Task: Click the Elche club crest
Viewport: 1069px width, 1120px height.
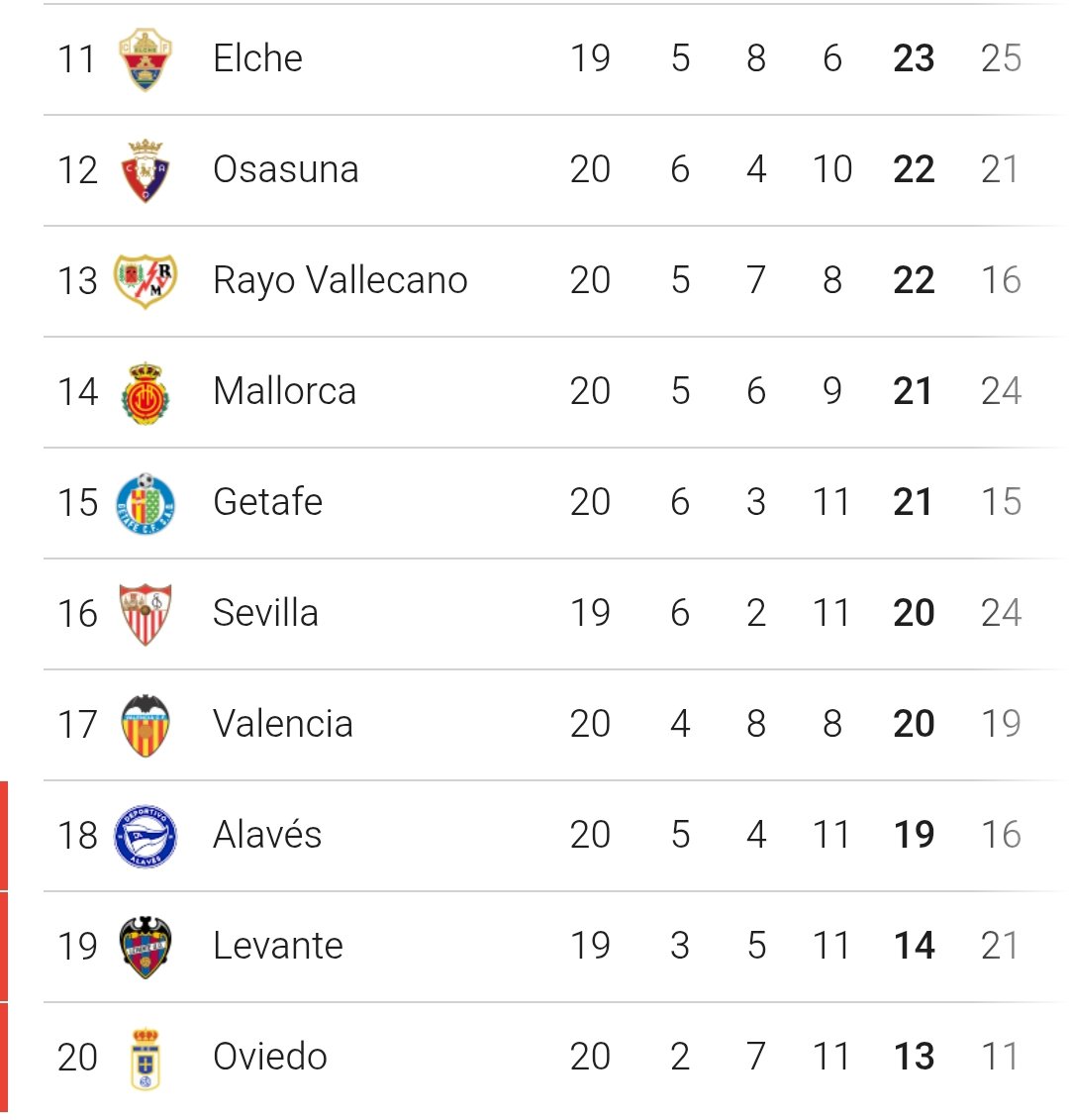Action: 146,59
